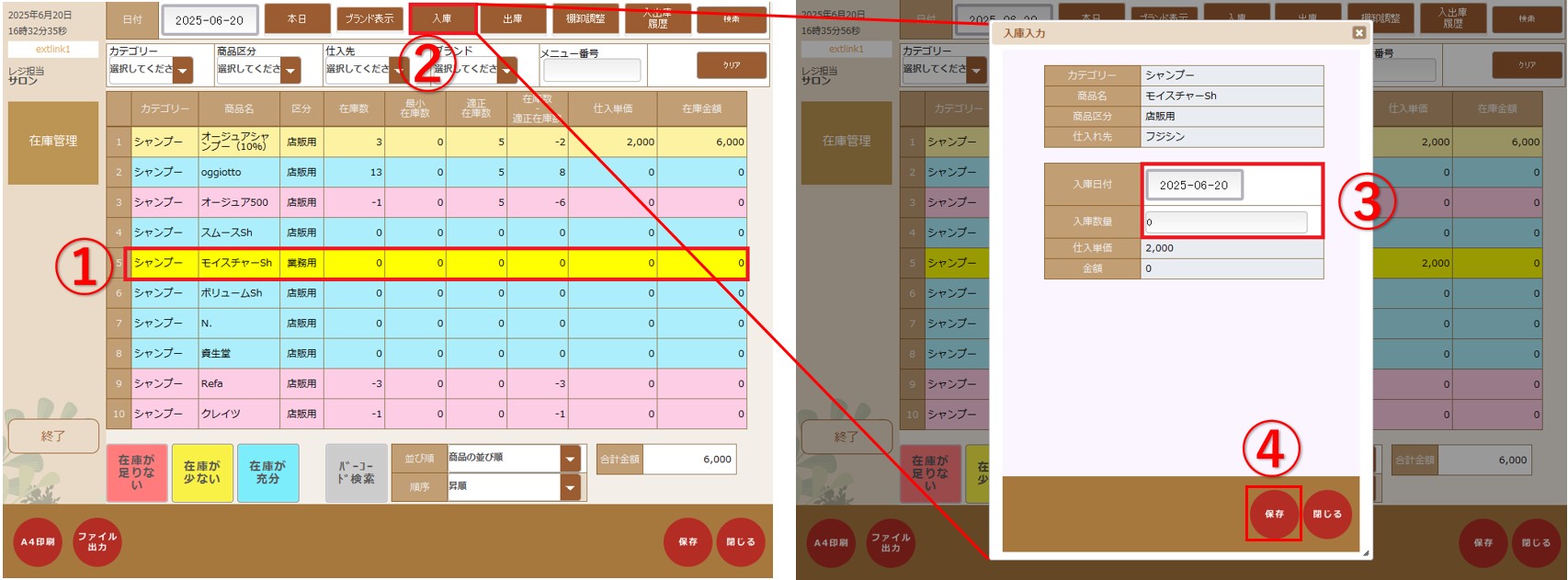Click the 在庫金額 column header on the undimmed screen
Screen dimensions: 1568x580
[x=702, y=108]
